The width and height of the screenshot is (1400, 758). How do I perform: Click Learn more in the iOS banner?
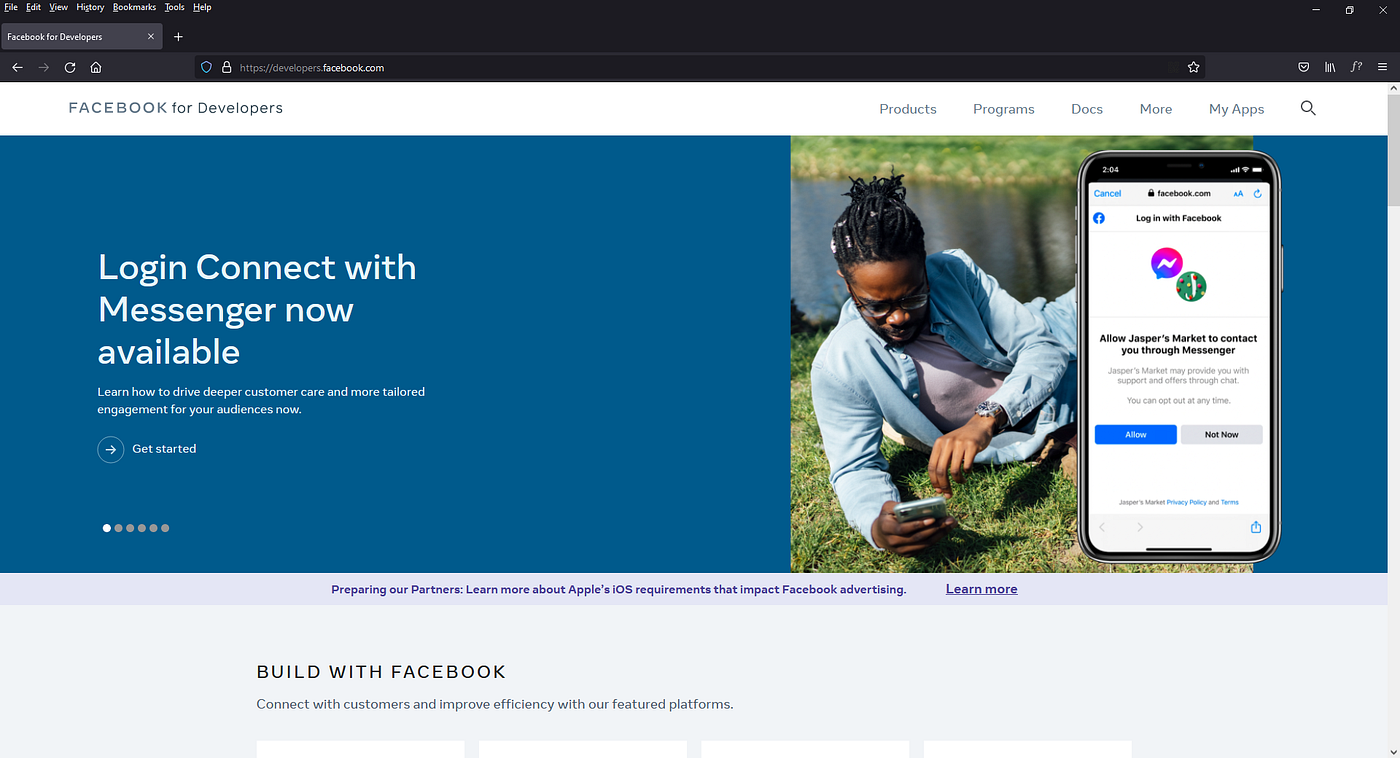(982, 589)
